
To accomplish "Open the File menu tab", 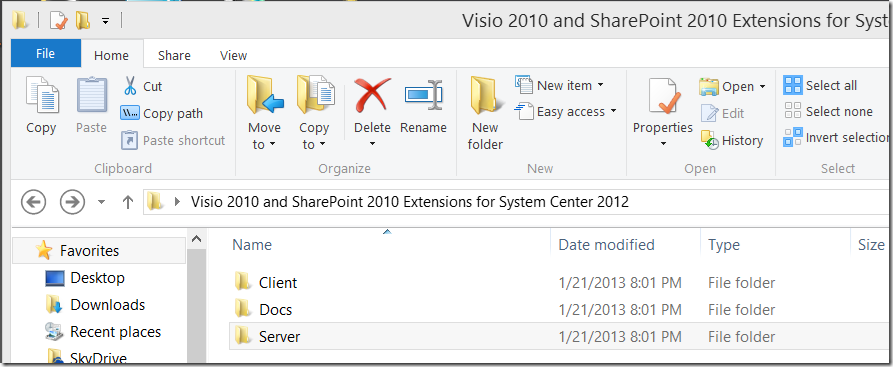I will [46, 54].
